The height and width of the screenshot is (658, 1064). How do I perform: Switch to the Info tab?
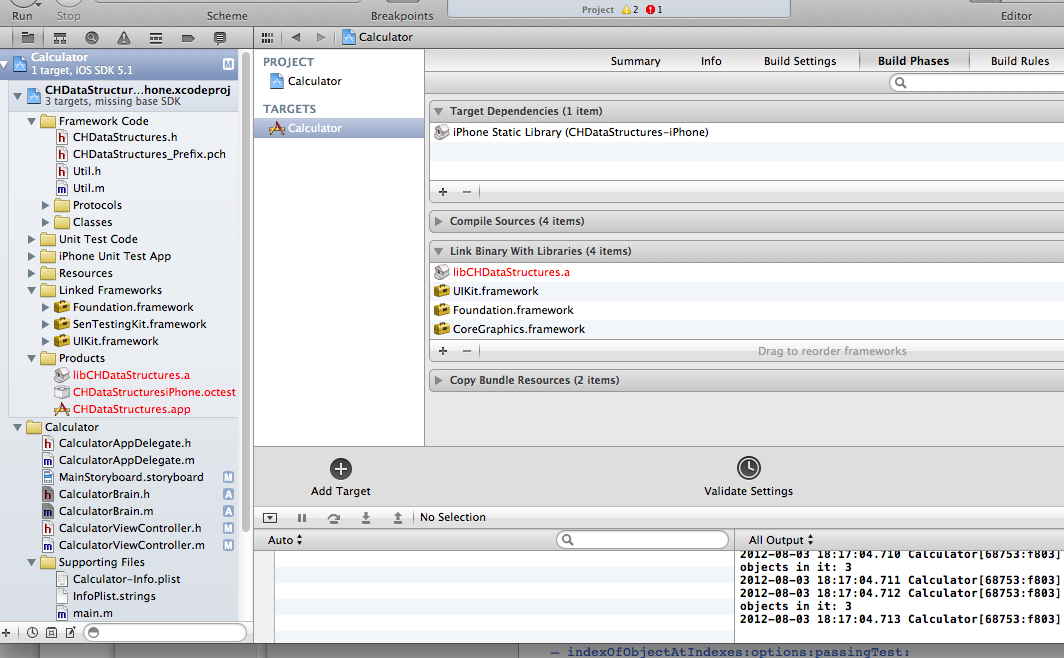711,61
